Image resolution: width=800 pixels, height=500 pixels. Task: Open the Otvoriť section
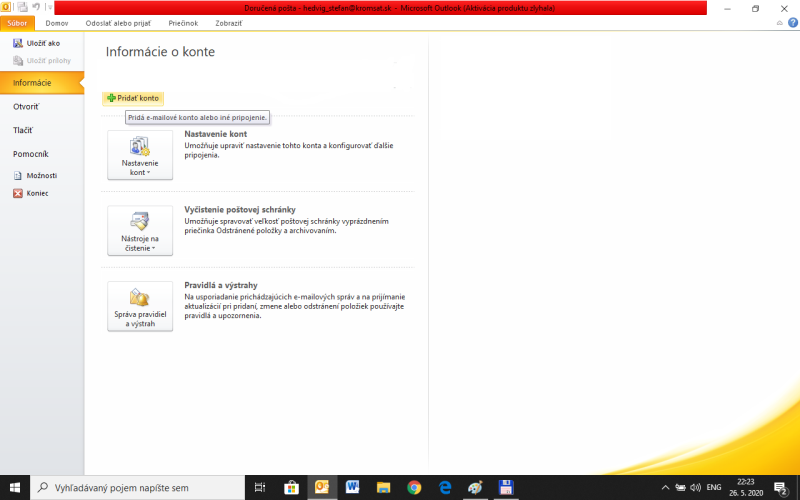click(26, 106)
